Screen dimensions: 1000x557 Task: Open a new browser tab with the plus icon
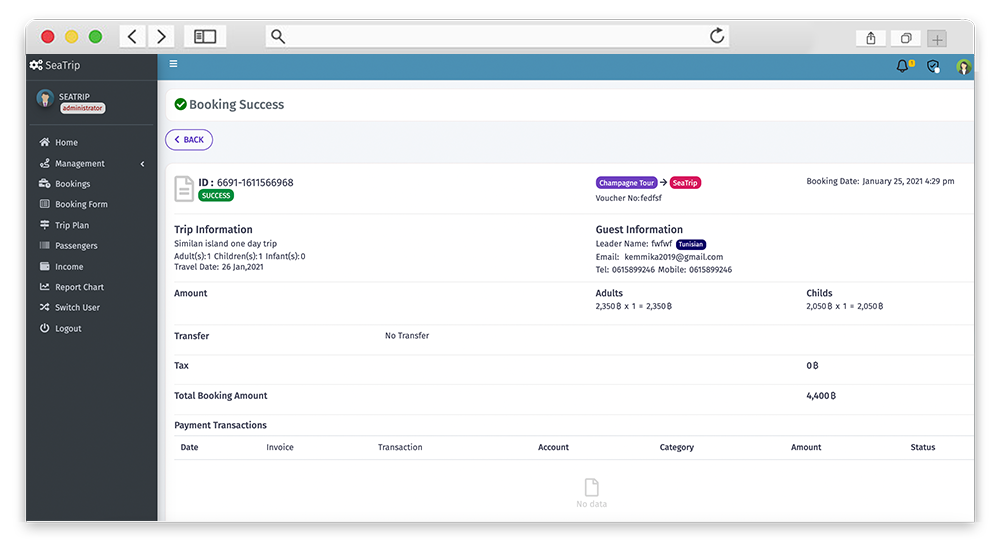pos(937,39)
